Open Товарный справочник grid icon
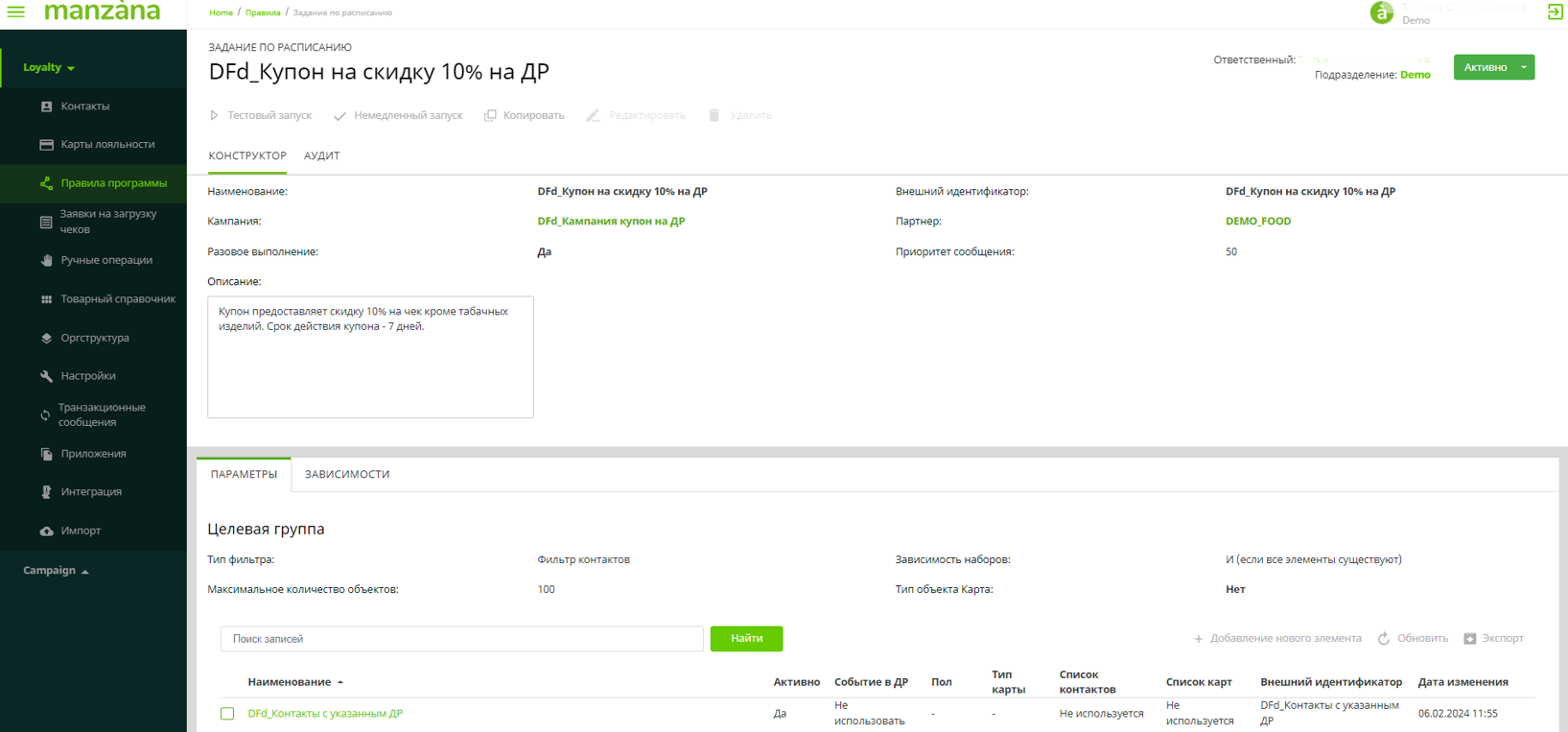The width and height of the screenshot is (1568, 732). click(x=46, y=299)
